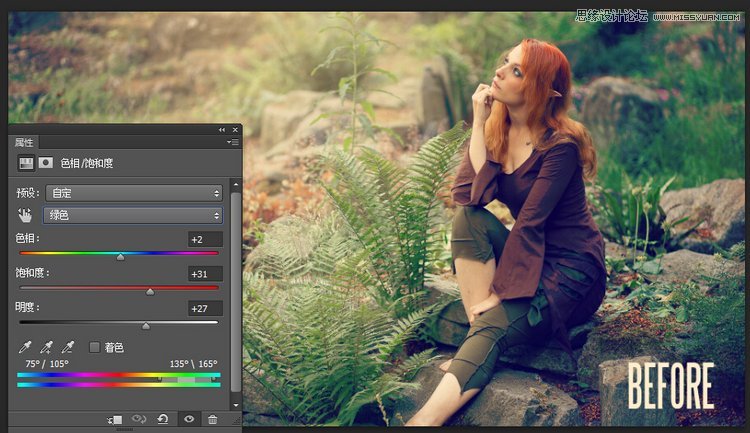Image resolution: width=750 pixels, height=433 pixels.
Task: Click the 色相 hue value field
Action: tap(205, 240)
